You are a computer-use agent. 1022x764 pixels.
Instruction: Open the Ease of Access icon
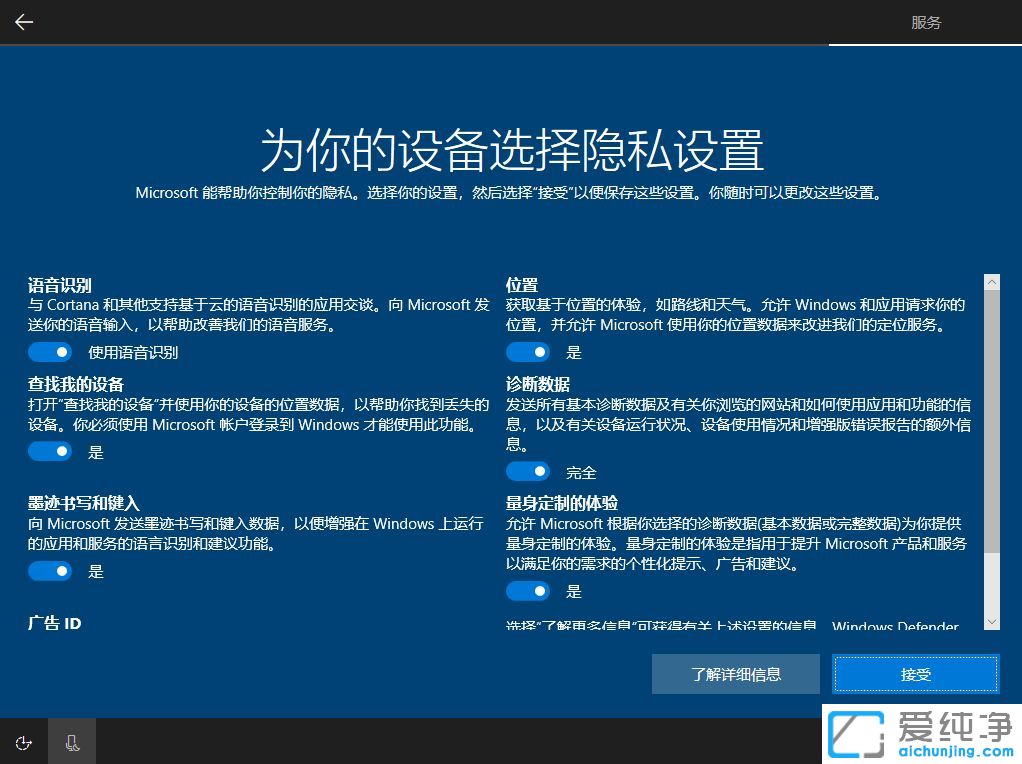coord(23,742)
